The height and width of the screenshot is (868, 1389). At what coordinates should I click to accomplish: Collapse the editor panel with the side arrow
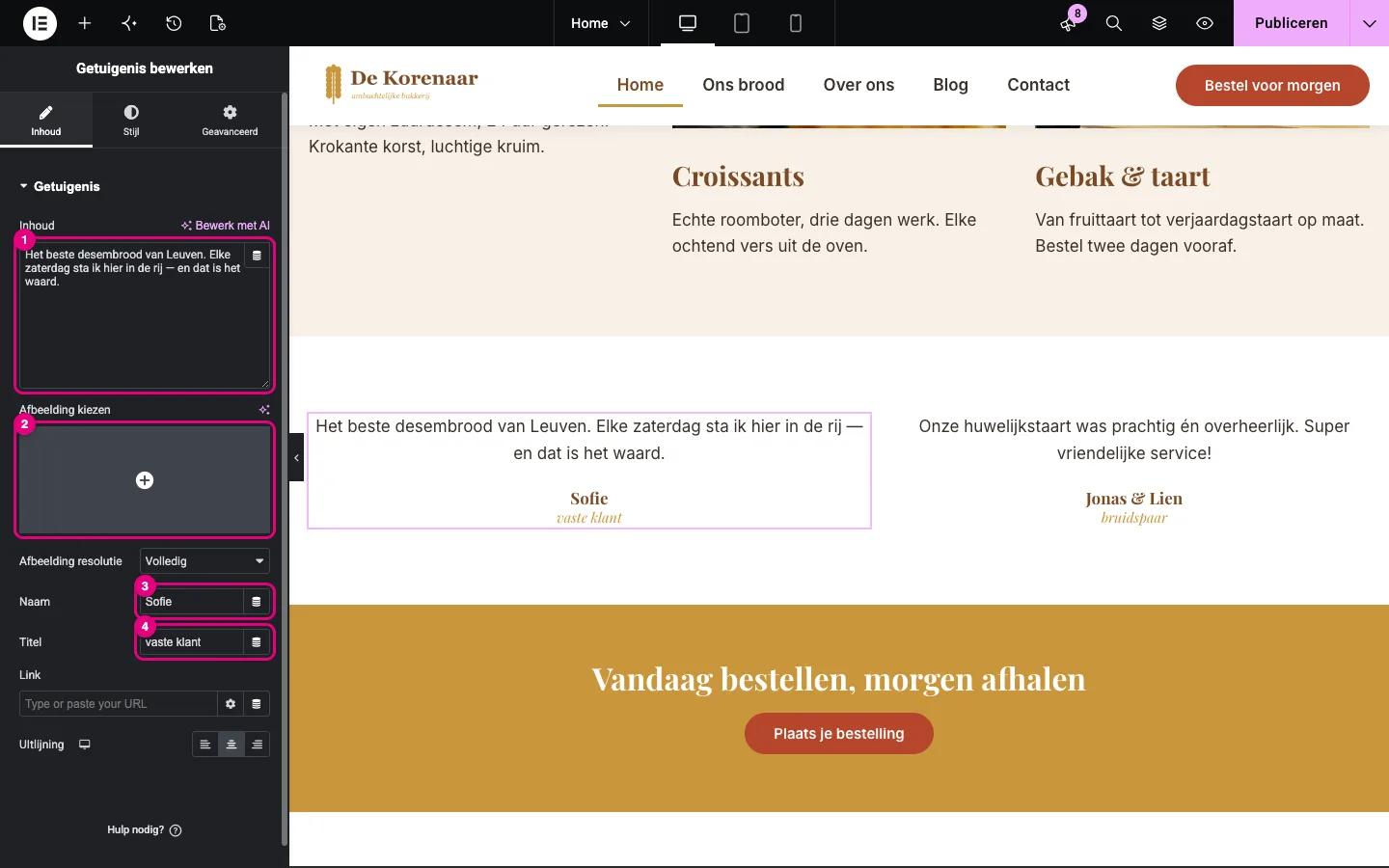click(x=297, y=458)
